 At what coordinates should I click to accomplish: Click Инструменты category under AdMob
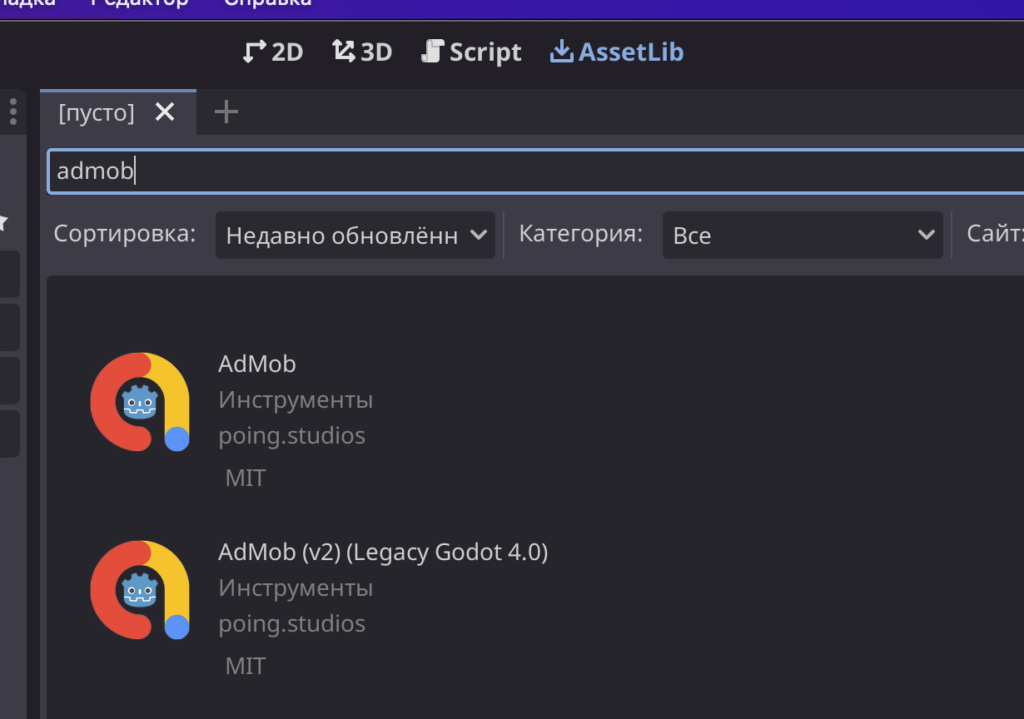[x=295, y=400]
